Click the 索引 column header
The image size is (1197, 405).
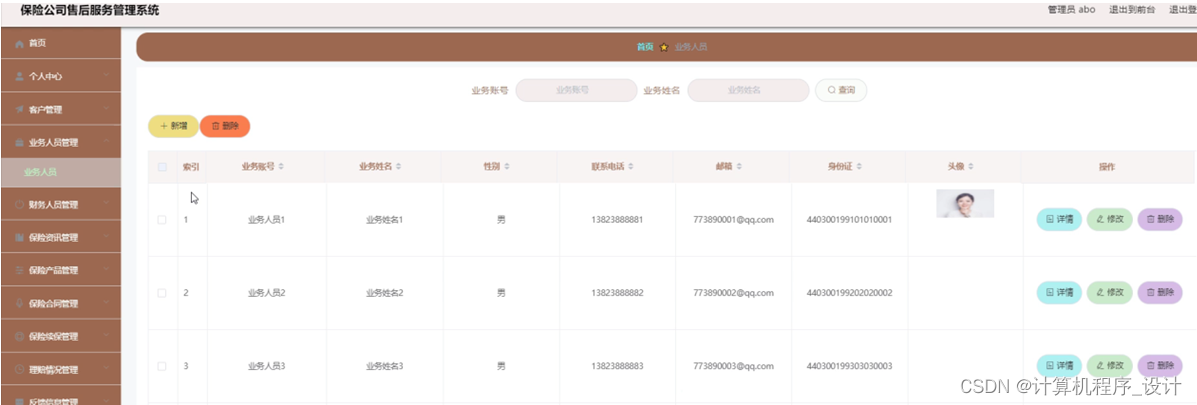191,167
